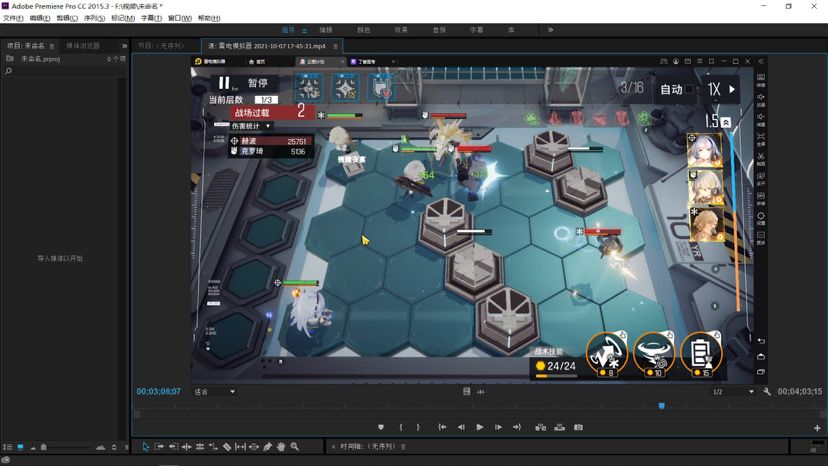Switch Project panel to list view
Image resolution: width=828 pixels, height=466 pixels.
(x=7, y=447)
